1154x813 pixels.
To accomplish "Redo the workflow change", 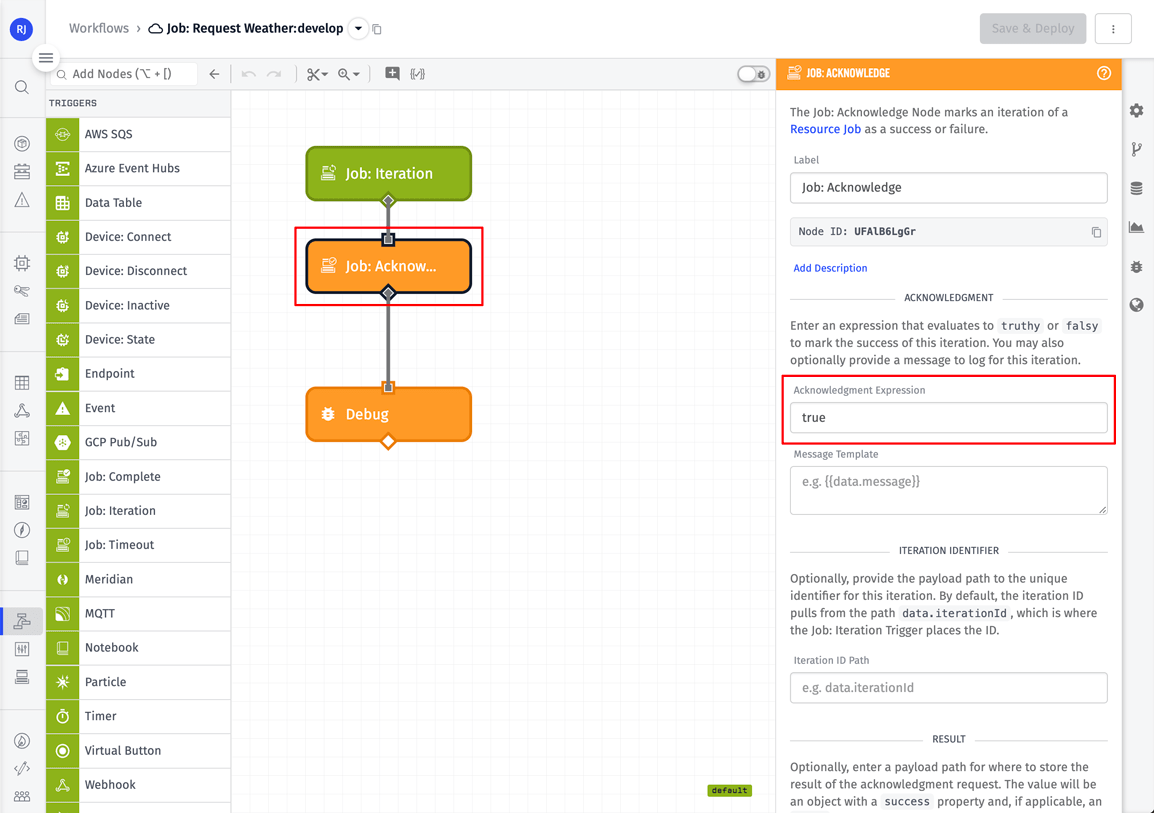I will pos(274,74).
